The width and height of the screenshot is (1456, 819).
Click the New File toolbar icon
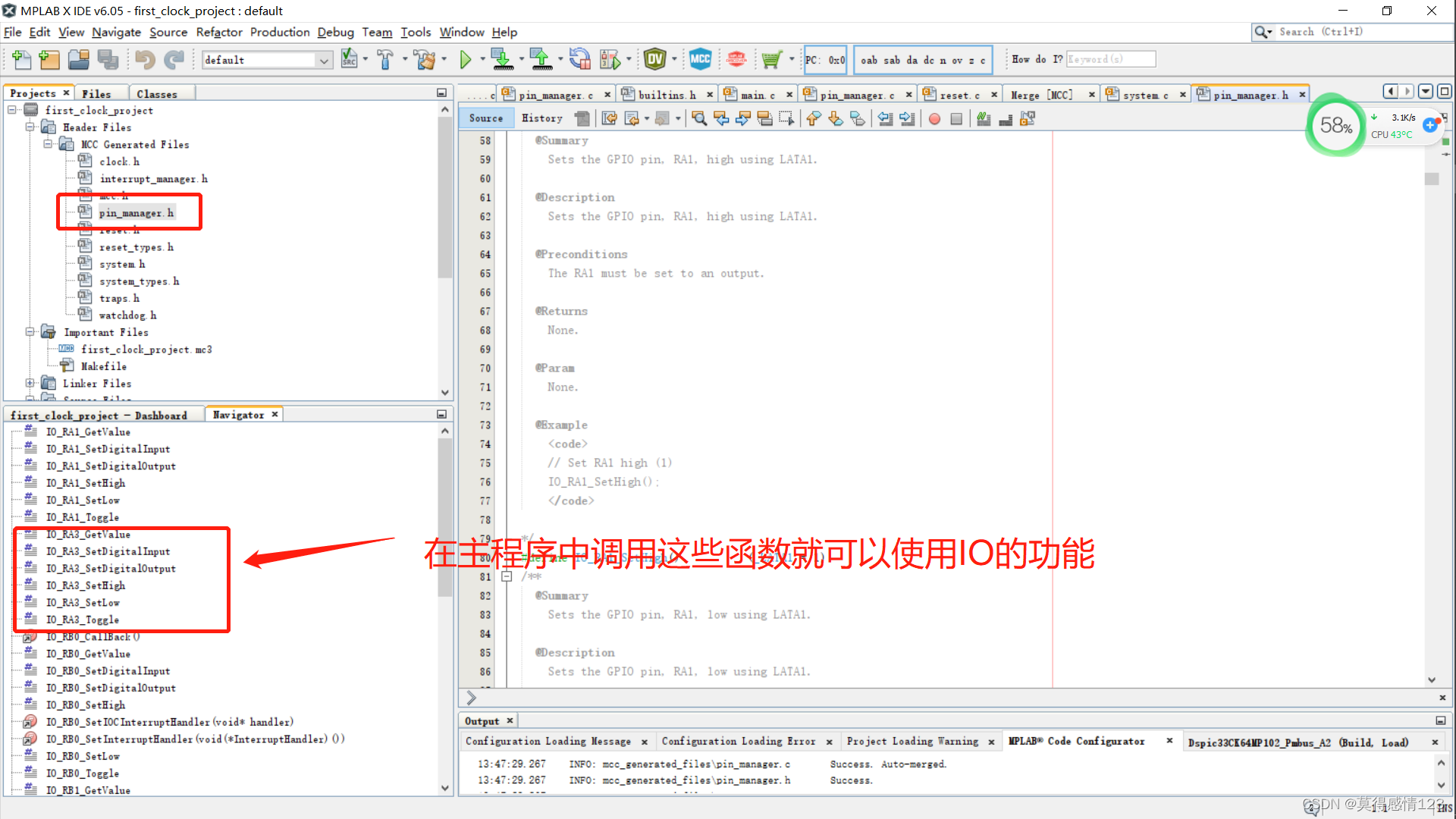[x=22, y=59]
